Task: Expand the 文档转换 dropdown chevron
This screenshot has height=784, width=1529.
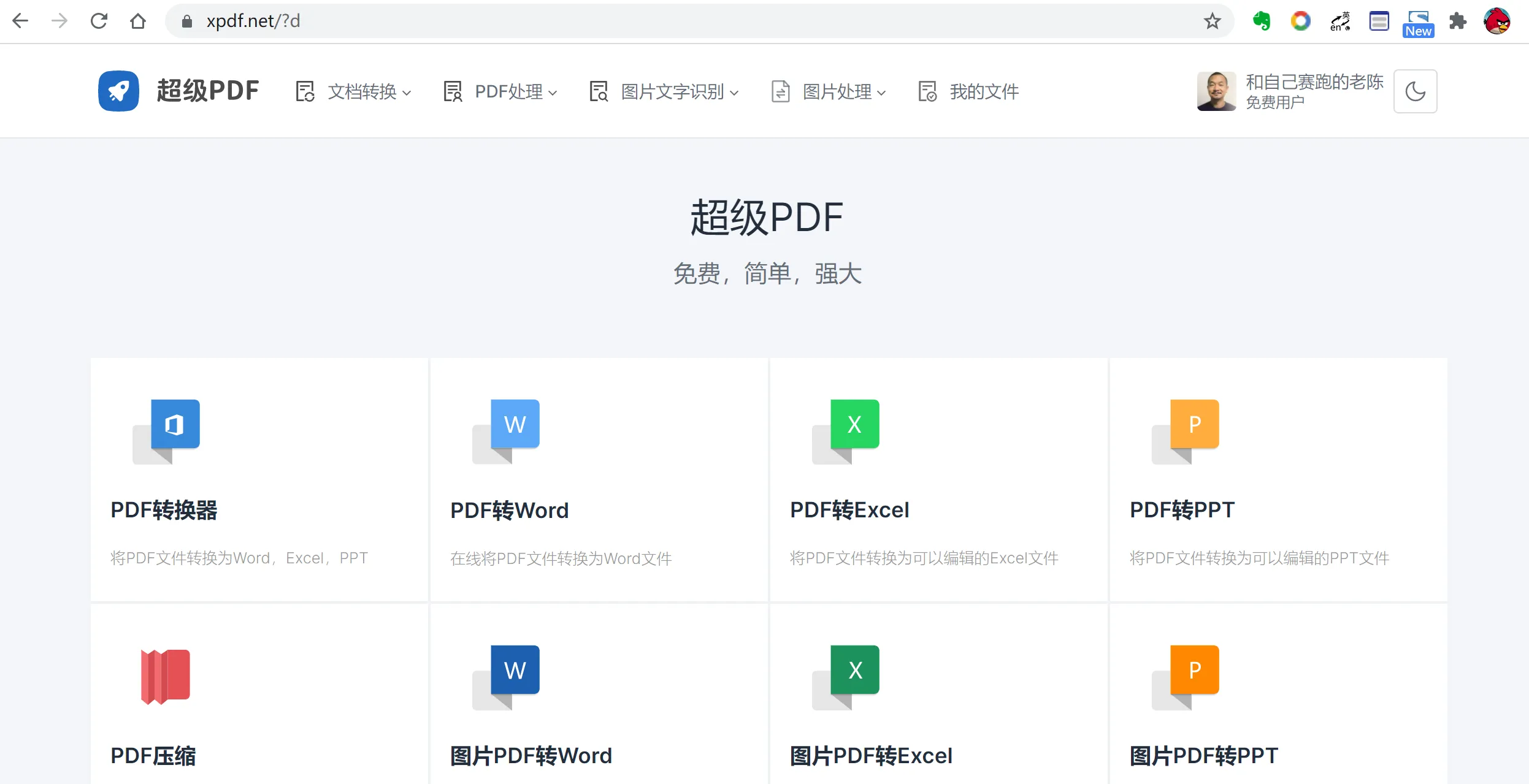Action: (406, 93)
